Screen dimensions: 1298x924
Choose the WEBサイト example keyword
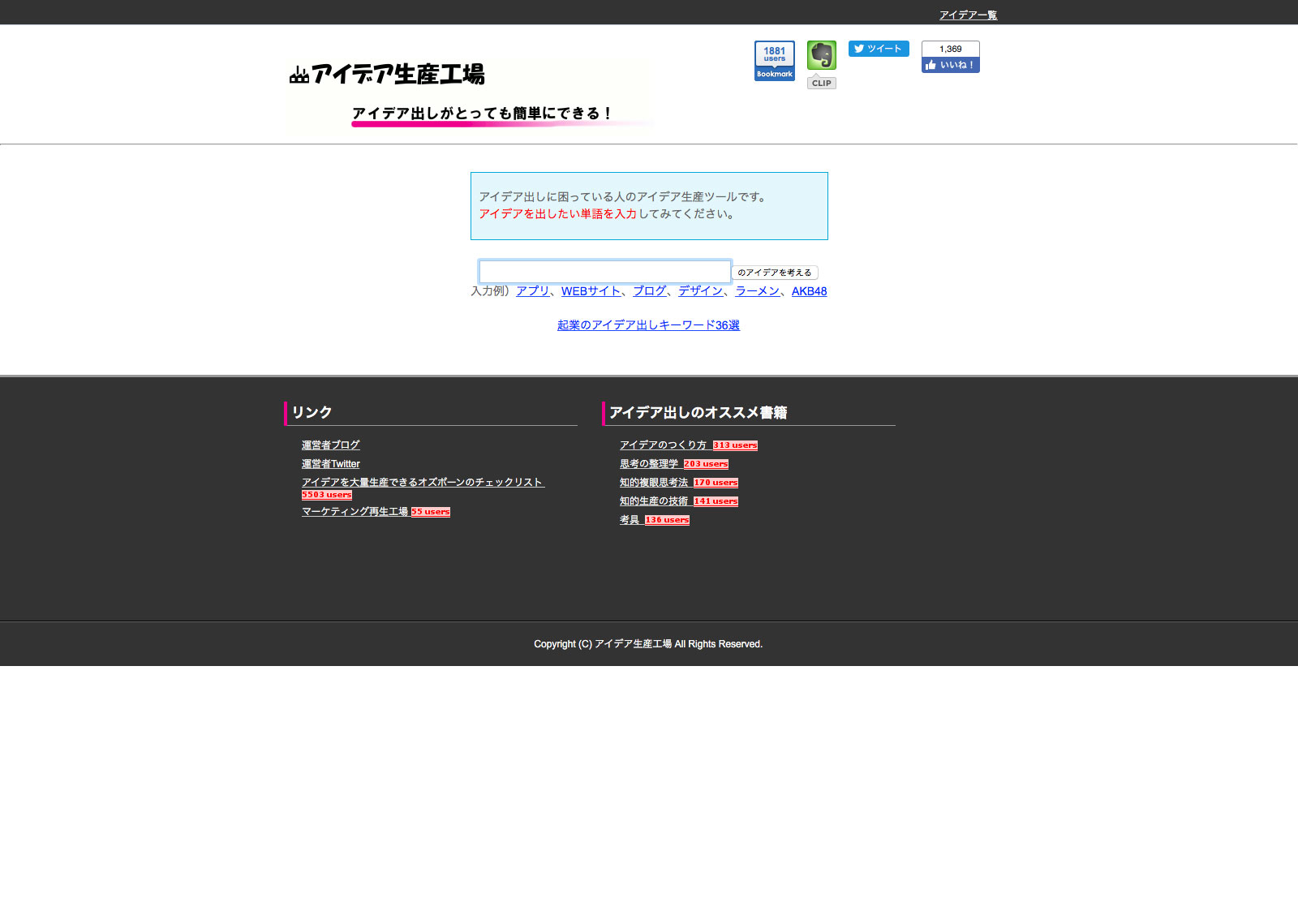point(591,291)
